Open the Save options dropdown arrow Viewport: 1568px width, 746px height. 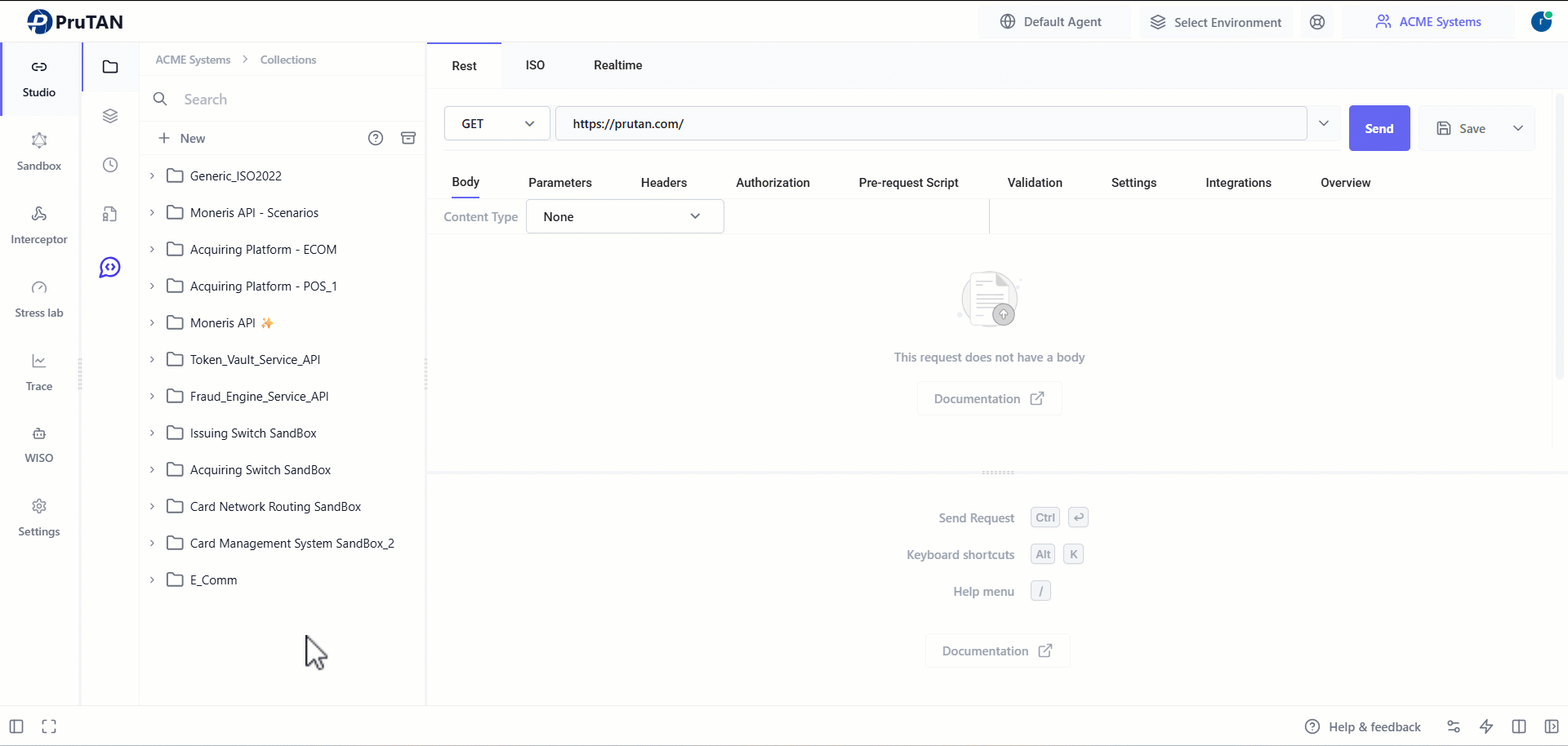point(1518,128)
